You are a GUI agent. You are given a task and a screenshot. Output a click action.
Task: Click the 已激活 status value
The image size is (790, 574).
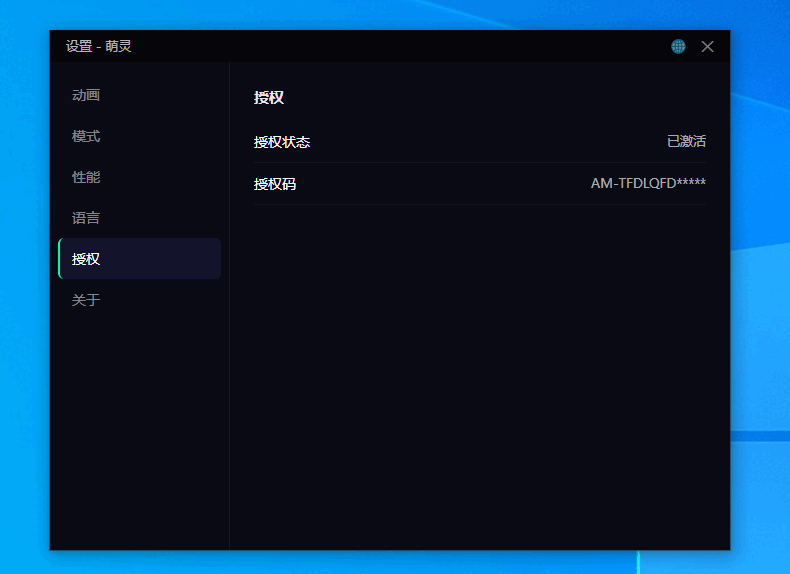pyautogui.click(x=686, y=141)
